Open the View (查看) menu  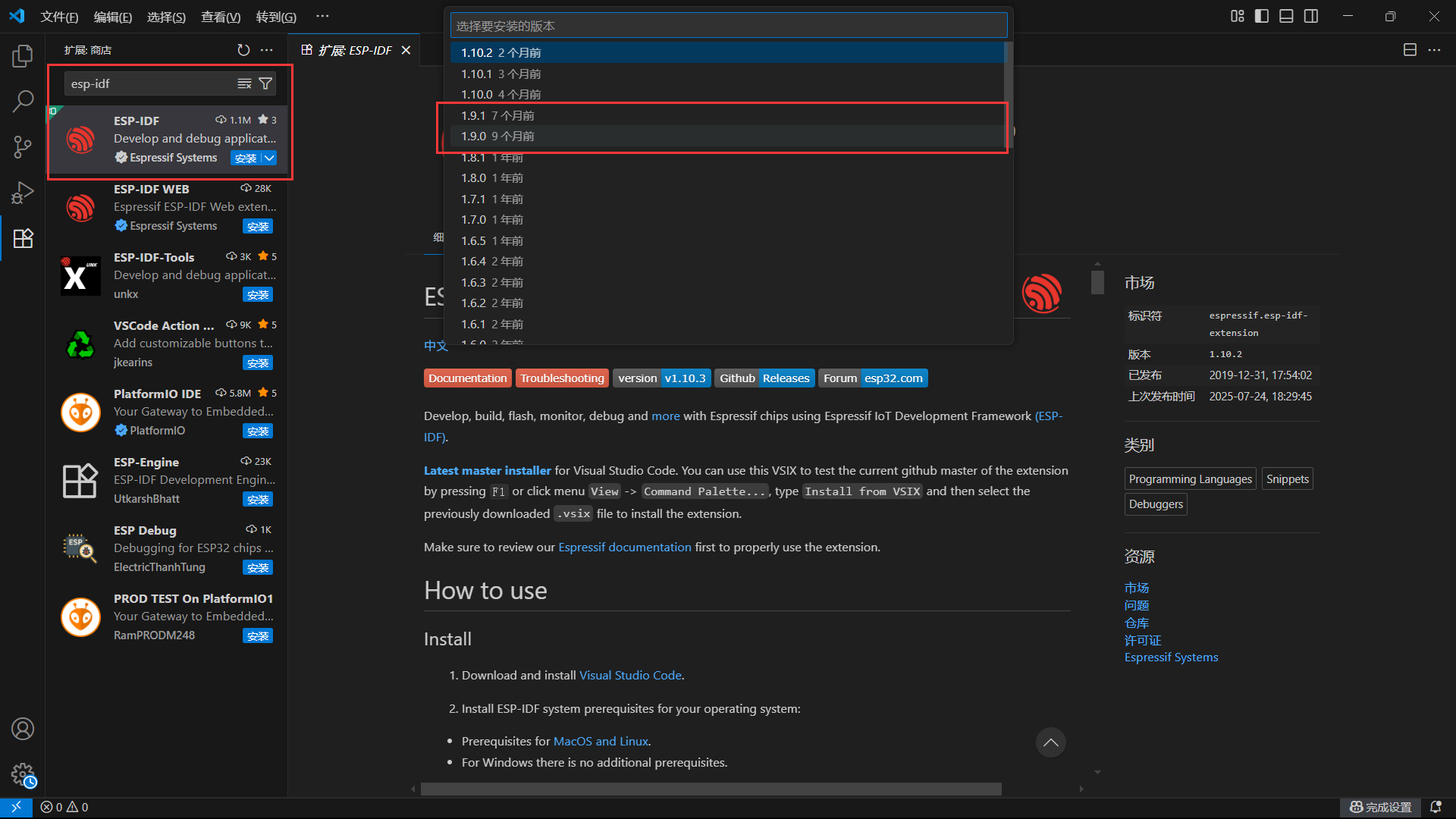pos(221,17)
